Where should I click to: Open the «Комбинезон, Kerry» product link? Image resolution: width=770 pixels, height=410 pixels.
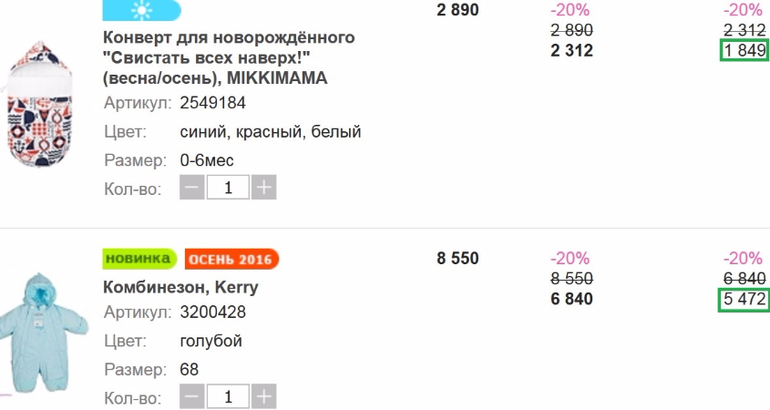pyautogui.click(x=181, y=287)
